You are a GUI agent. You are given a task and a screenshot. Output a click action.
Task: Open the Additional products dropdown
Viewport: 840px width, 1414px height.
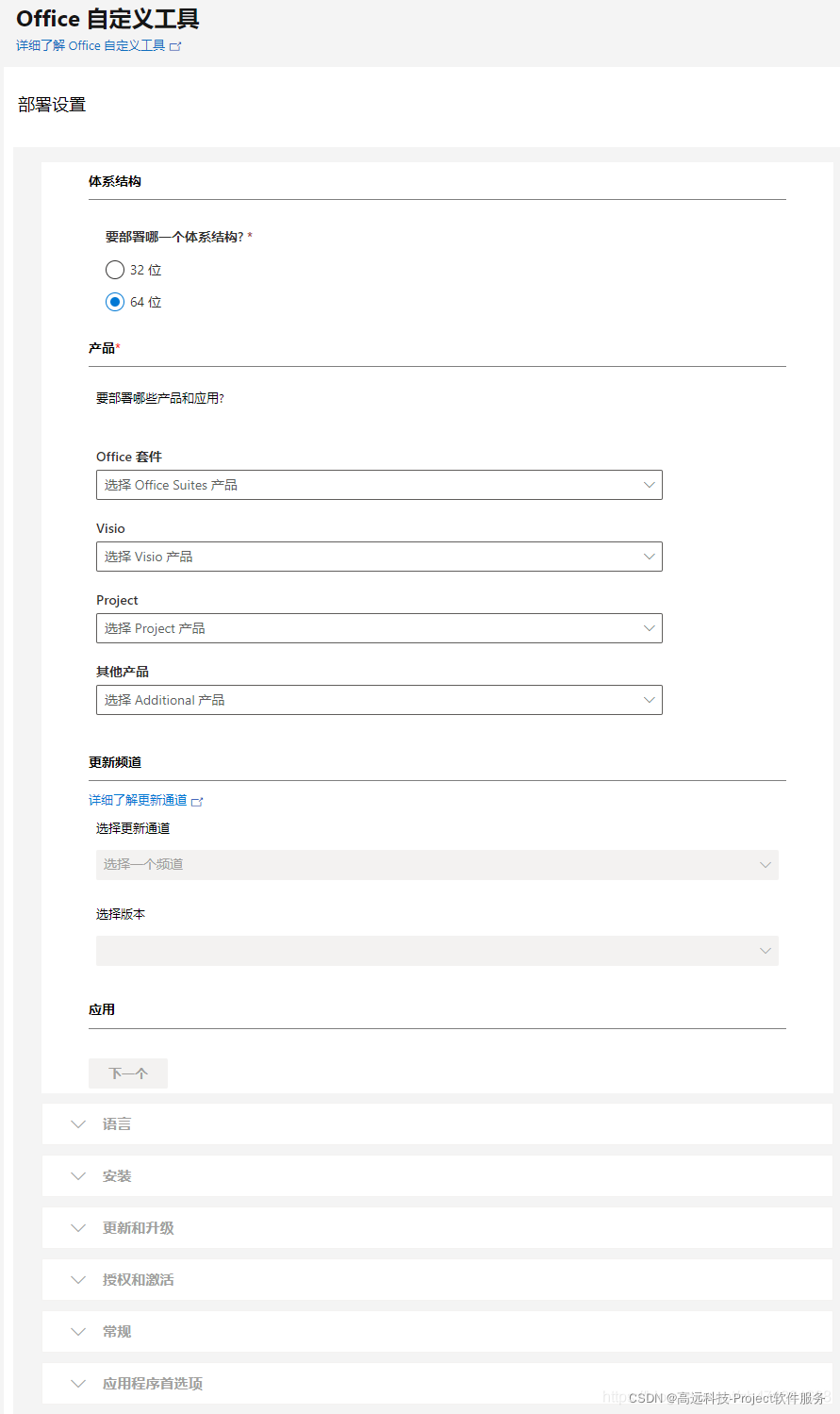pyautogui.click(x=379, y=700)
